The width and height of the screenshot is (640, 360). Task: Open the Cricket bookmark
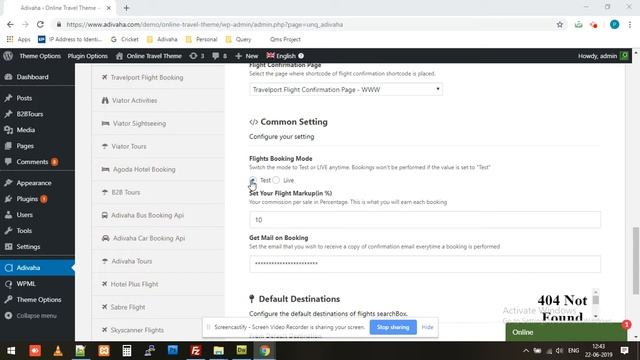tap(125, 39)
